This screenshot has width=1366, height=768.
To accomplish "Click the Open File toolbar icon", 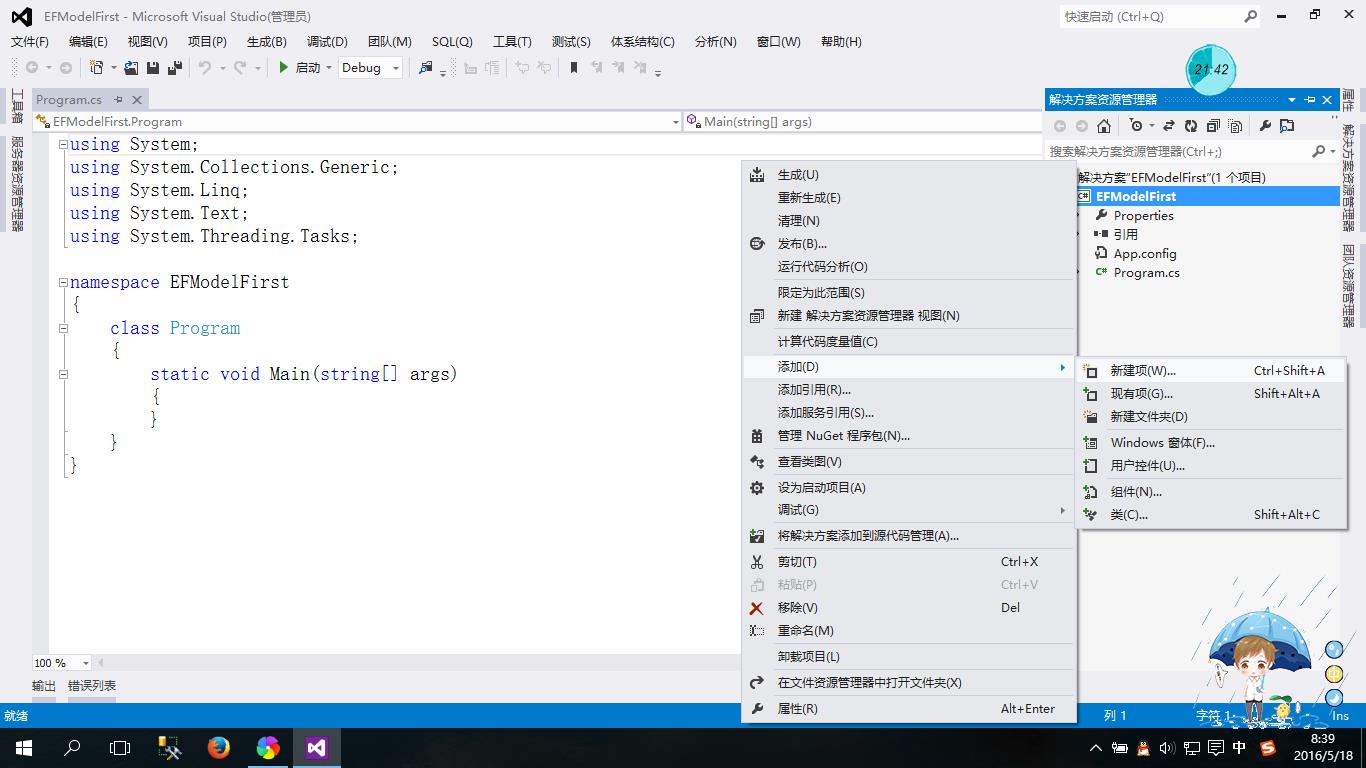I will tap(131, 68).
